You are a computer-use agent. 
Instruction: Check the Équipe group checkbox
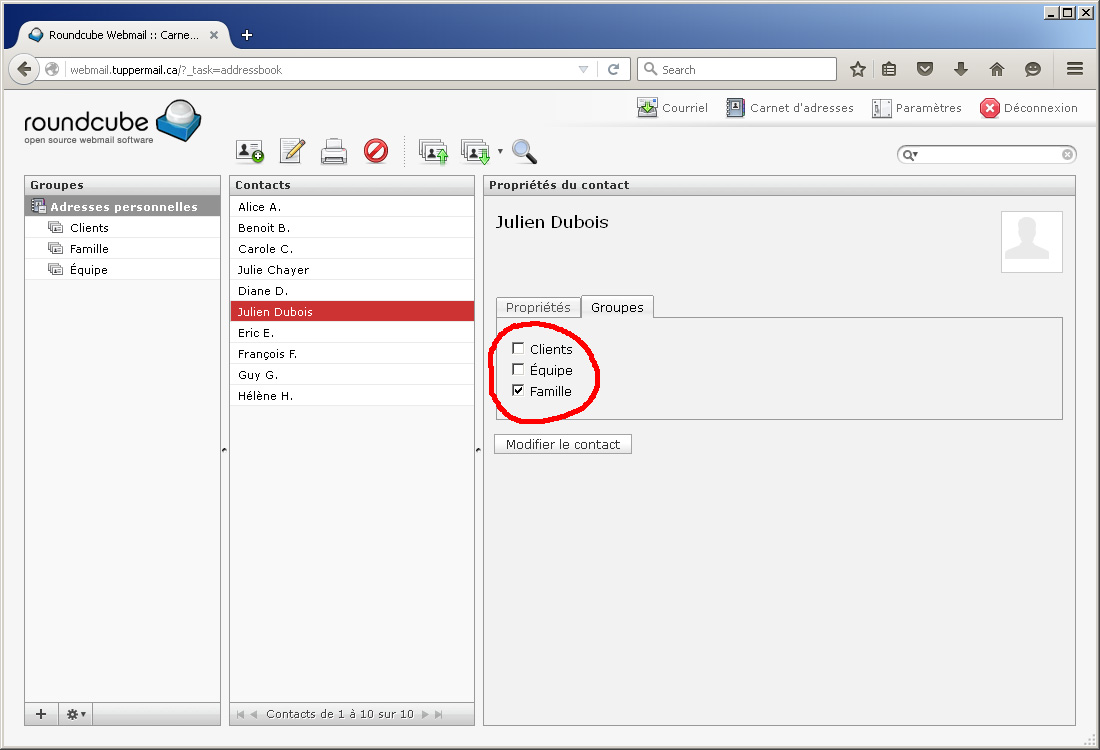(518, 369)
